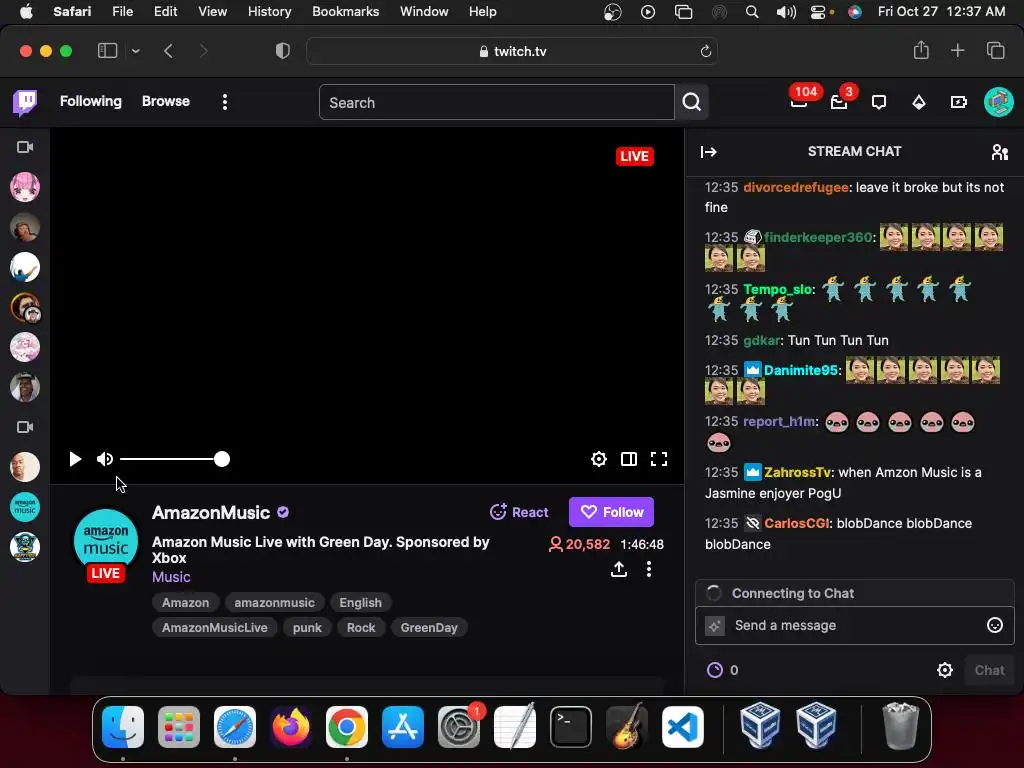The height and width of the screenshot is (768, 1024).
Task: Open chat settings gear icon
Action: [x=945, y=670]
